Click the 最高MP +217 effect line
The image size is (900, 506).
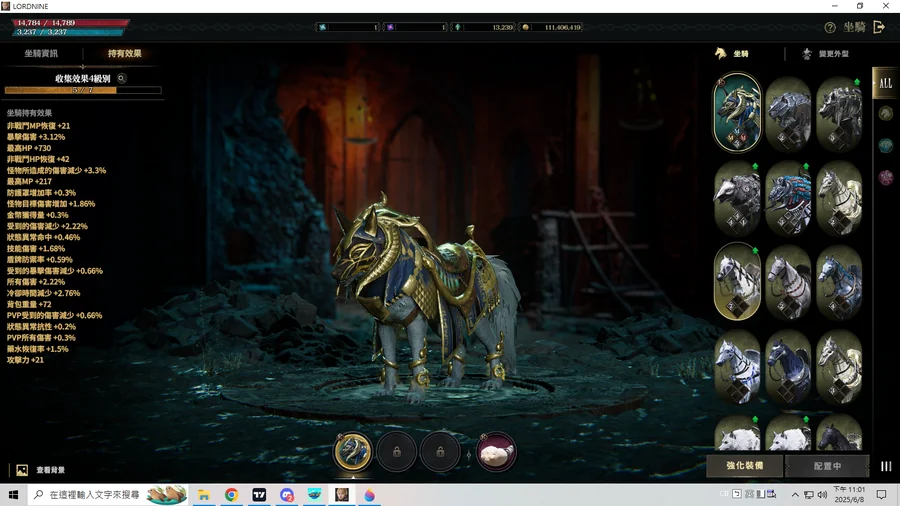tap(29, 181)
